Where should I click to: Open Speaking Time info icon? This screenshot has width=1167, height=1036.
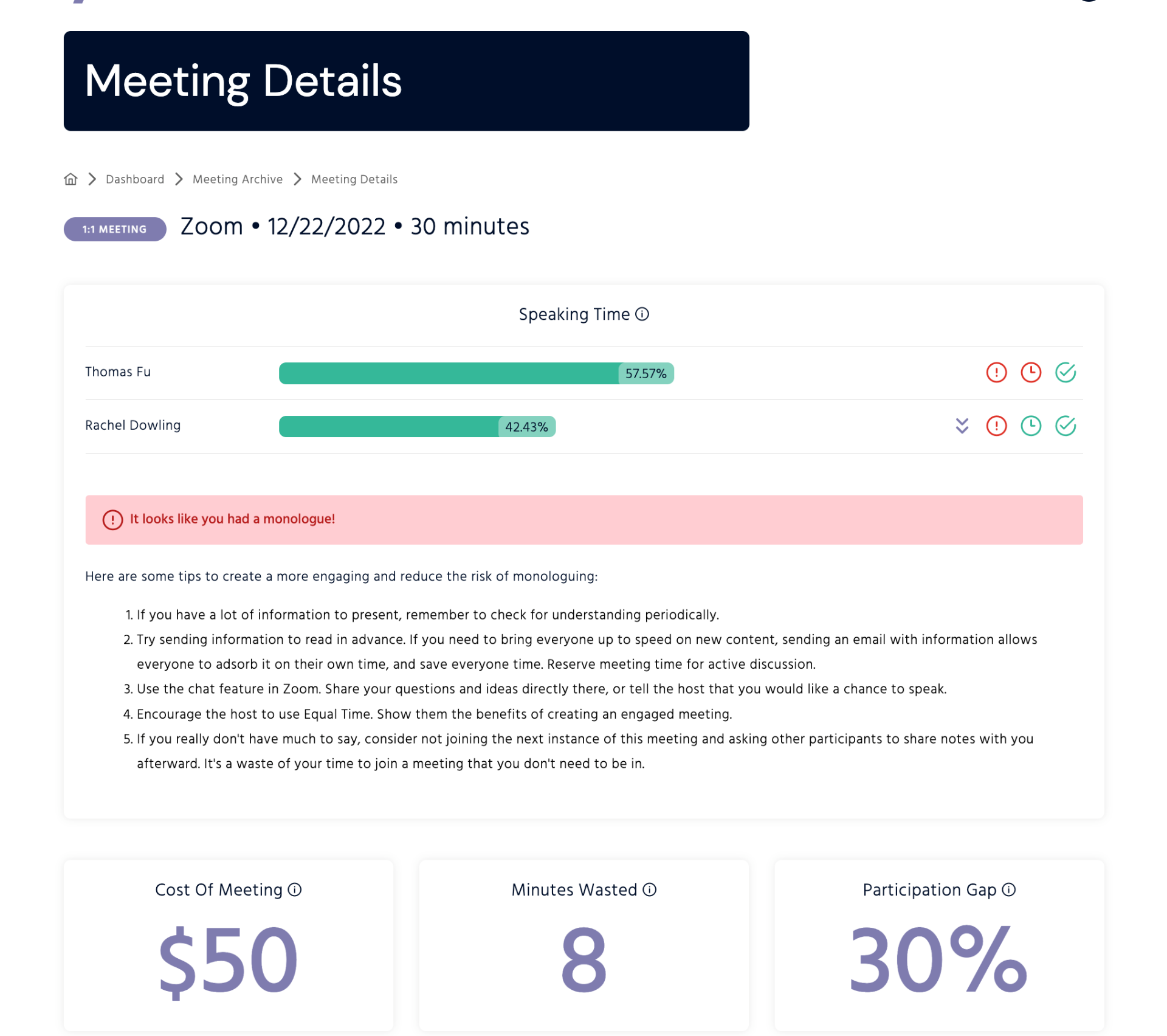[x=642, y=314]
